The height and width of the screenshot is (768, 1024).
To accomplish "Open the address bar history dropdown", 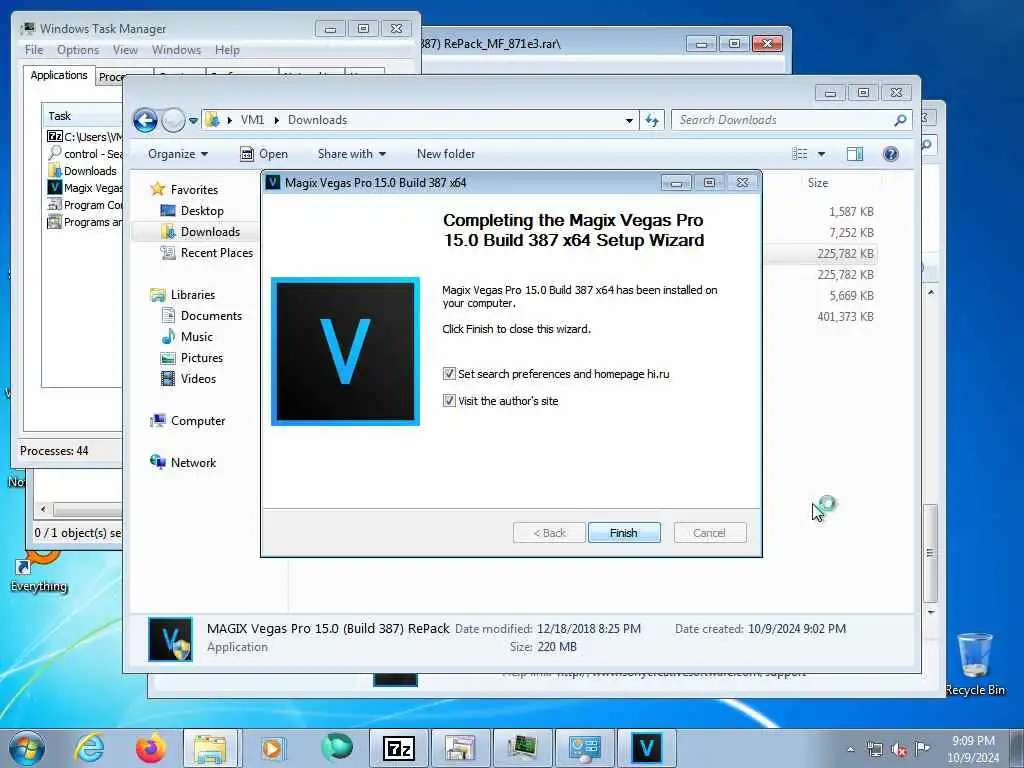I will pyautogui.click(x=629, y=120).
